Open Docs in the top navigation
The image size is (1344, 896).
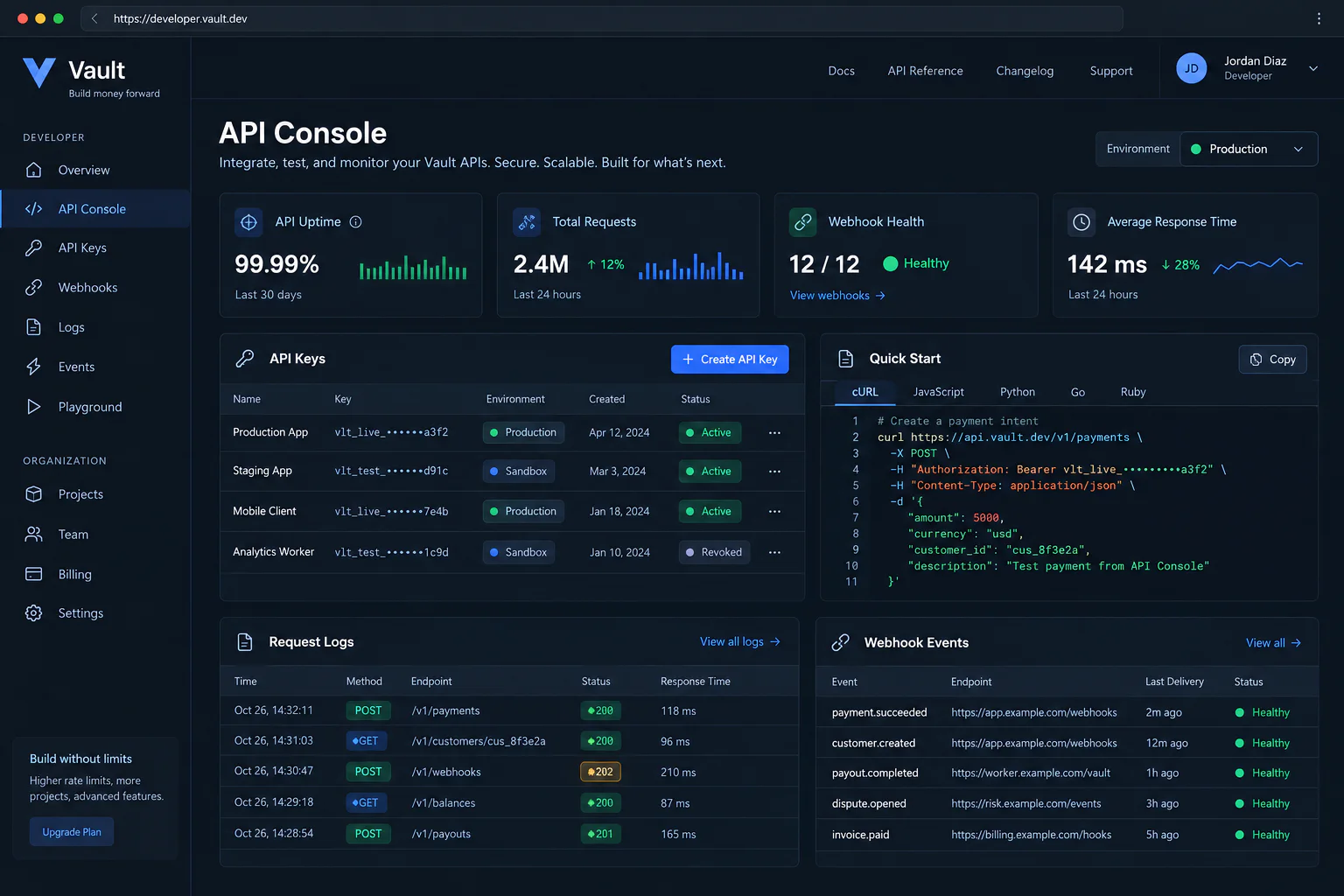842,71
